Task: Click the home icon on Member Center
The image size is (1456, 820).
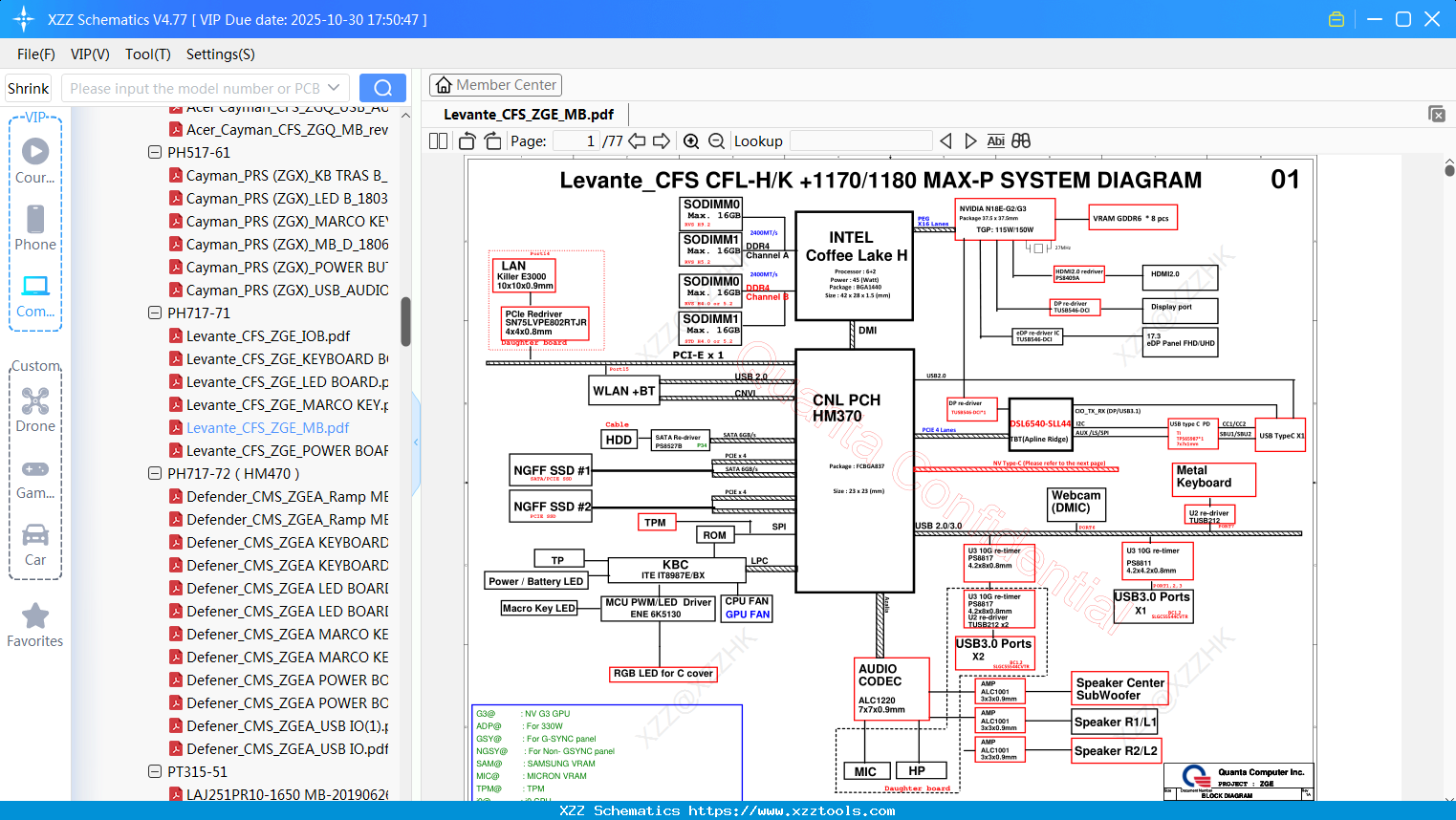Action: [444, 85]
